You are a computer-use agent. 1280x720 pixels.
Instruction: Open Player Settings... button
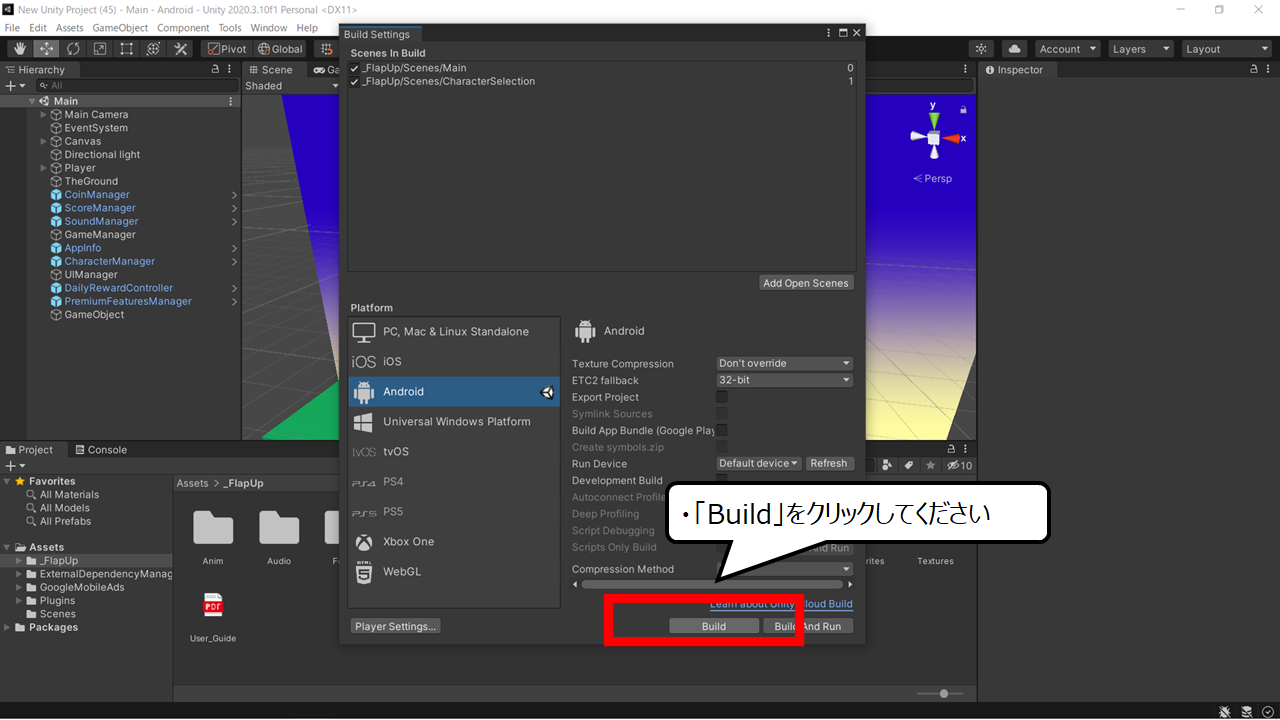pos(396,626)
